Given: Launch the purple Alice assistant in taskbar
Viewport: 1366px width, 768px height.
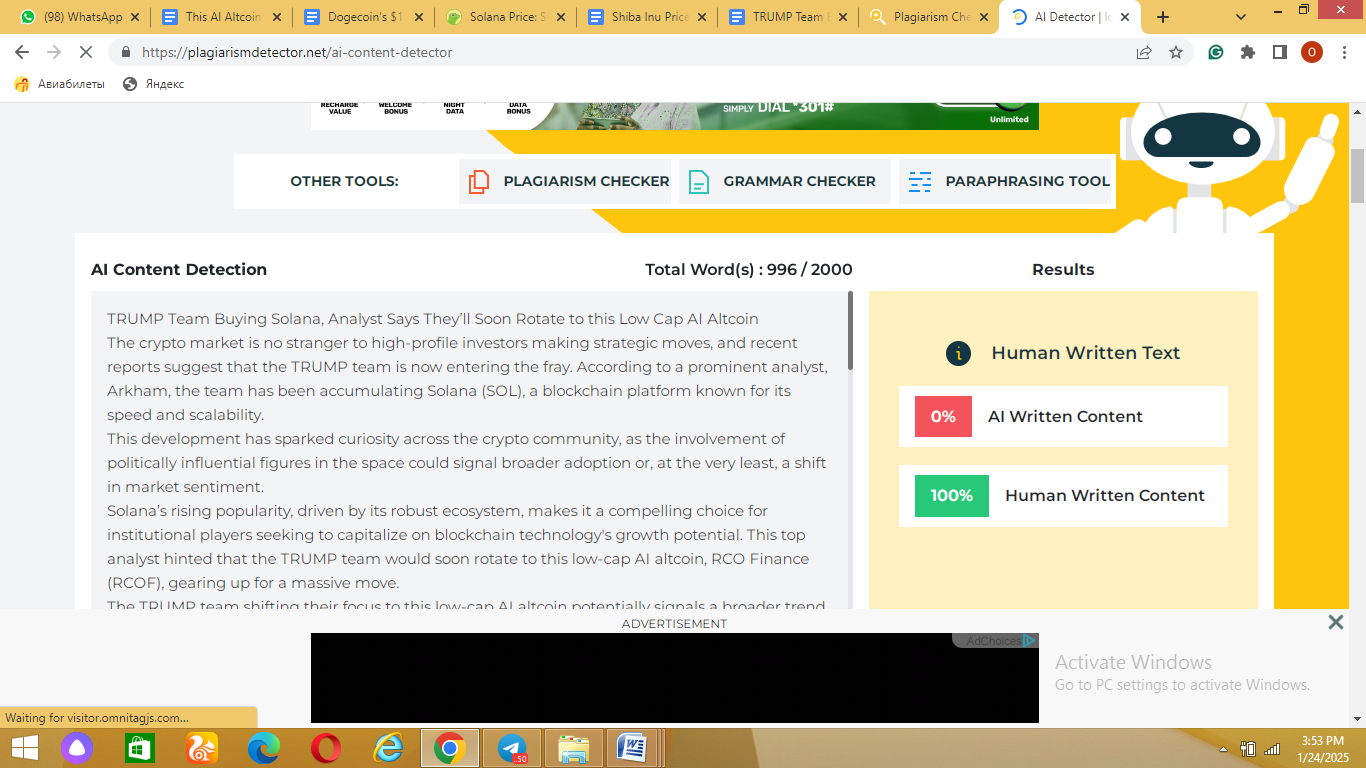Looking at the screenshot, I should click(77, 748).
